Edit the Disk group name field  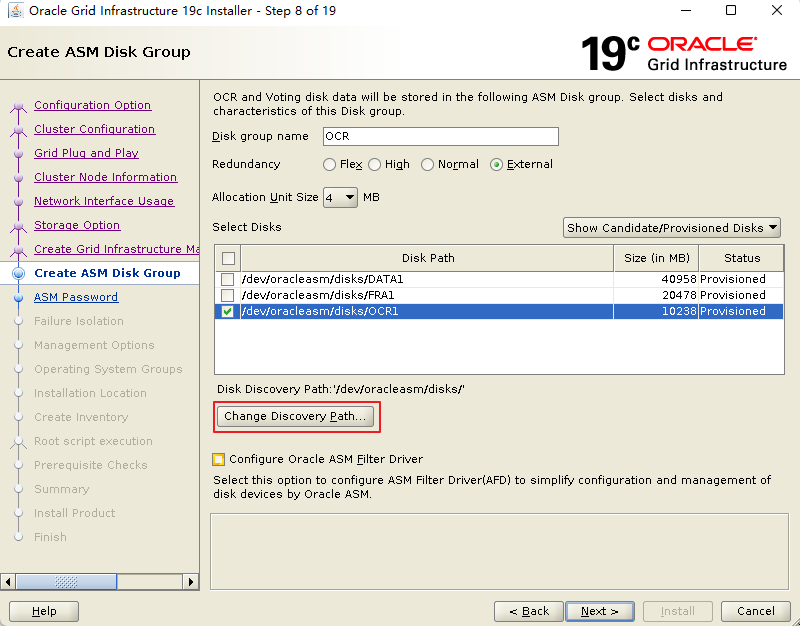click(x=440, y=136)
